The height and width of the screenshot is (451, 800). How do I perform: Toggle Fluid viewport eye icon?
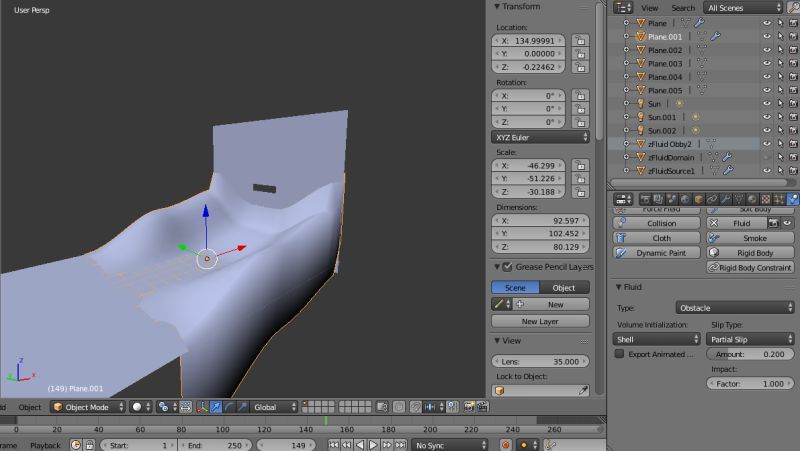coord(787,223)
